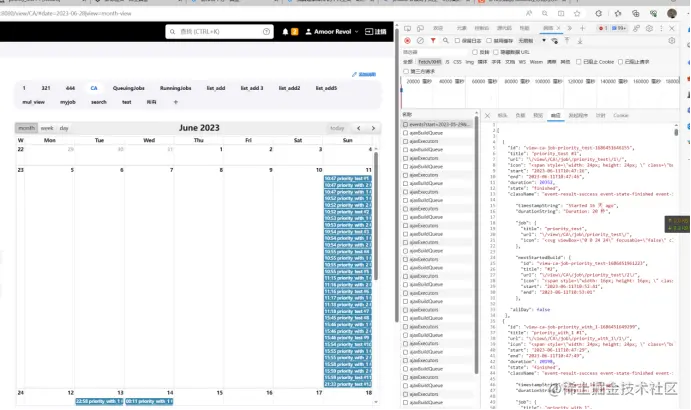Filter requests by Img type
The height and width of the screenshot is (410, 691).
470,62
